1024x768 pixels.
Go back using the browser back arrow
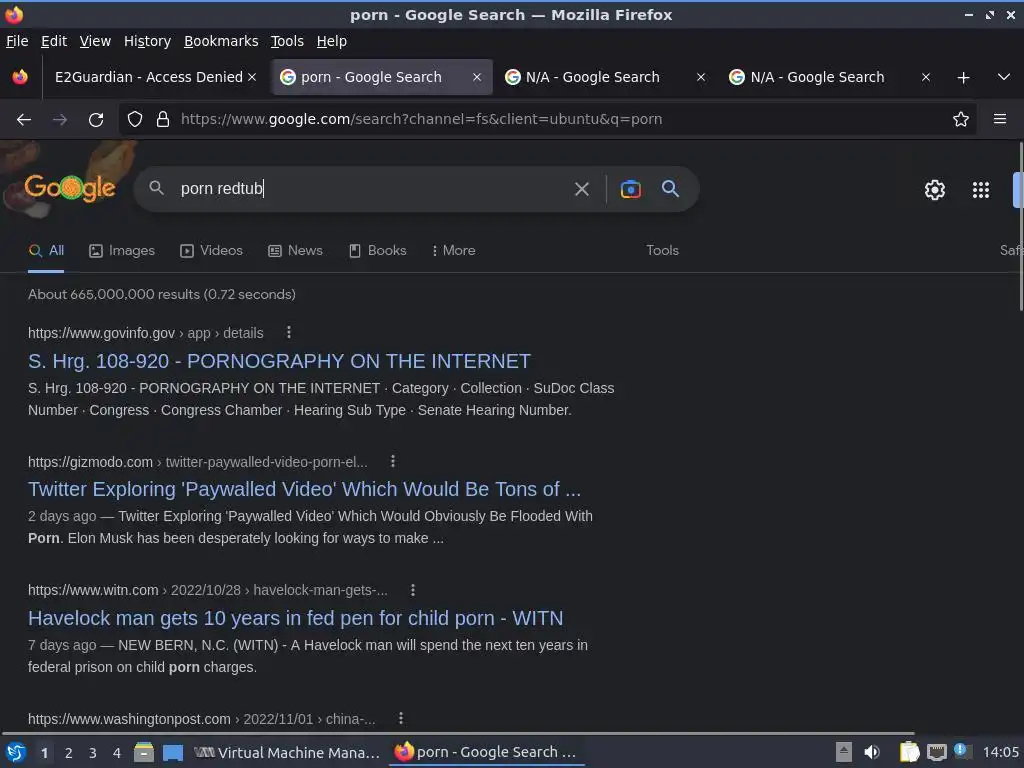pos(24,120)
